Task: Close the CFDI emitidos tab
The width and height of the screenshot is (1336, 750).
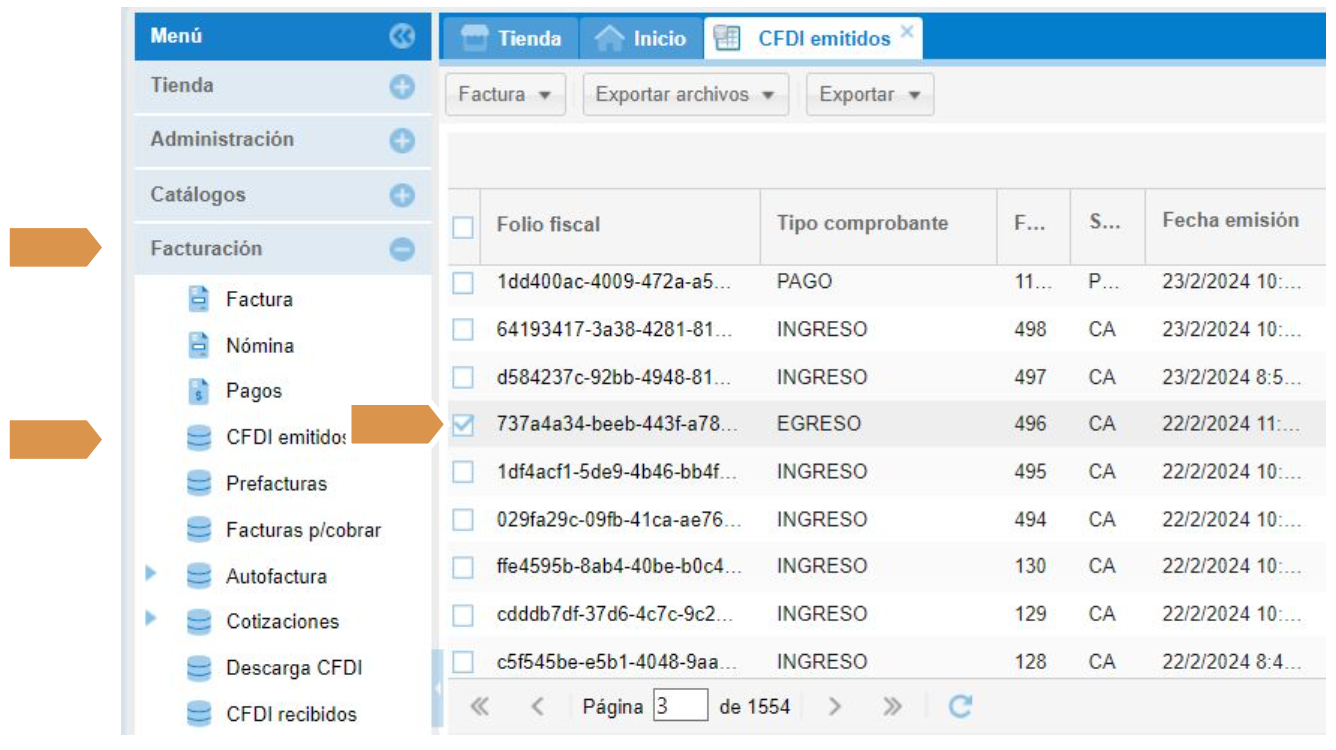Action: click(906, 31)
